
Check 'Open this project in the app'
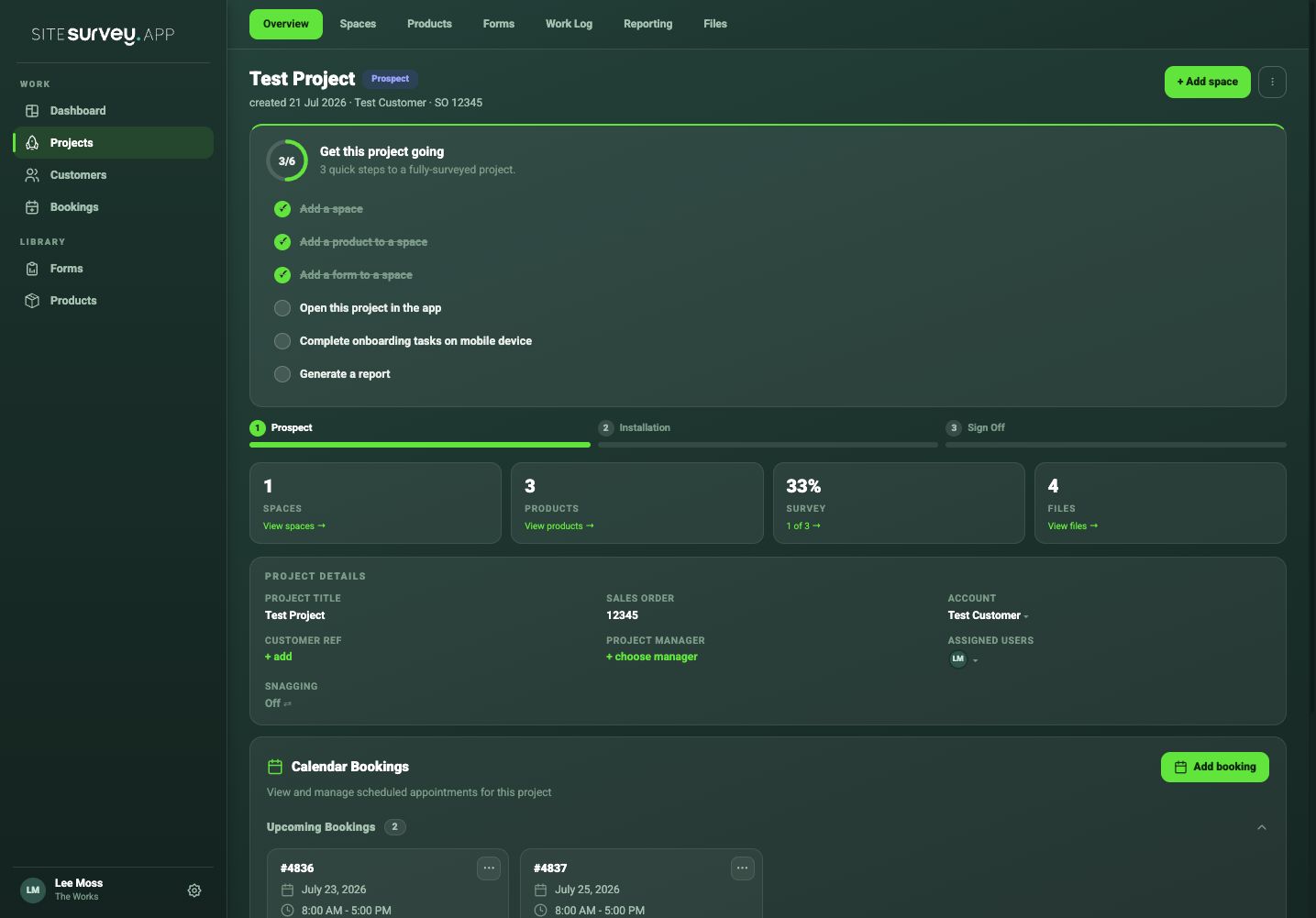[x=282, y=308]
